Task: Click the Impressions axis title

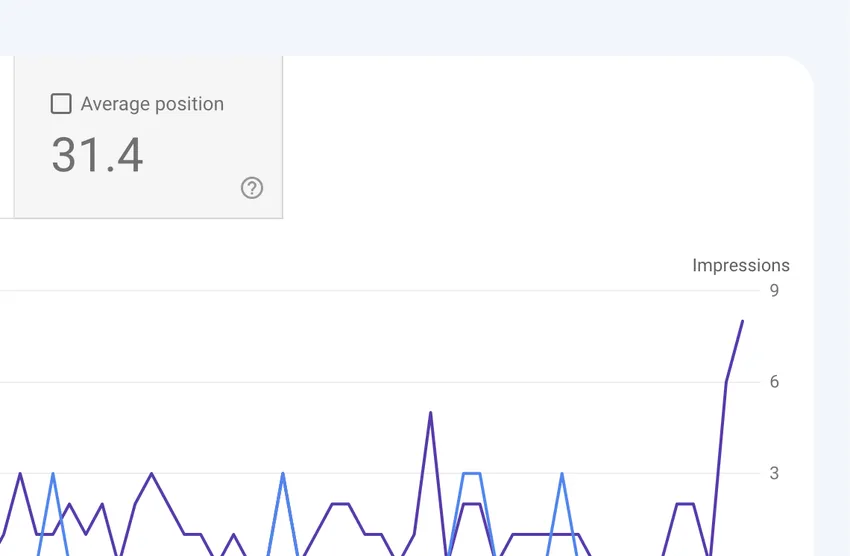Action: pos(740,266)
